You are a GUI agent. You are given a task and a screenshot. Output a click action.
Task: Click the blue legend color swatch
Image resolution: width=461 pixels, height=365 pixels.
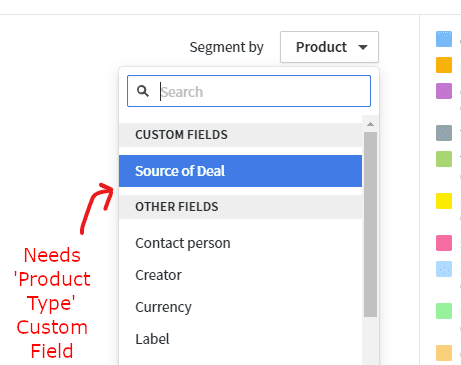pyautogui.click(x=444, y=39)
